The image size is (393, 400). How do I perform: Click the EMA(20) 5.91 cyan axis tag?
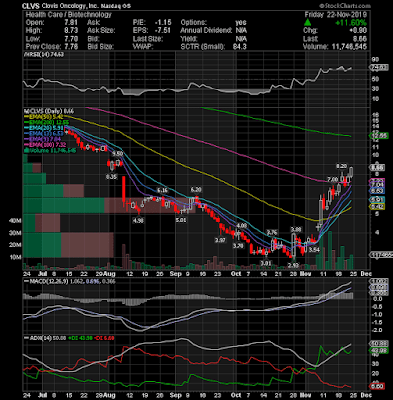pyautogui.click(x=378, y=199)
